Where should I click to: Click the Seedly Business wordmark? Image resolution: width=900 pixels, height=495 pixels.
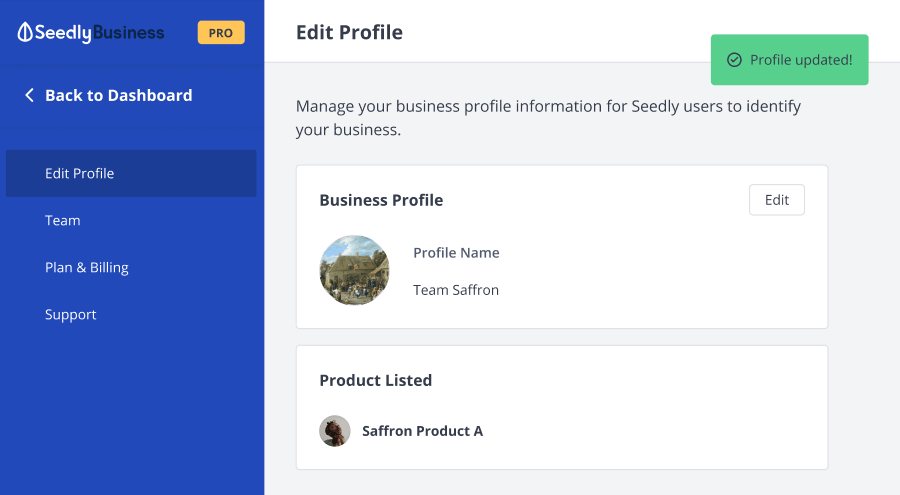pos(100,33)
